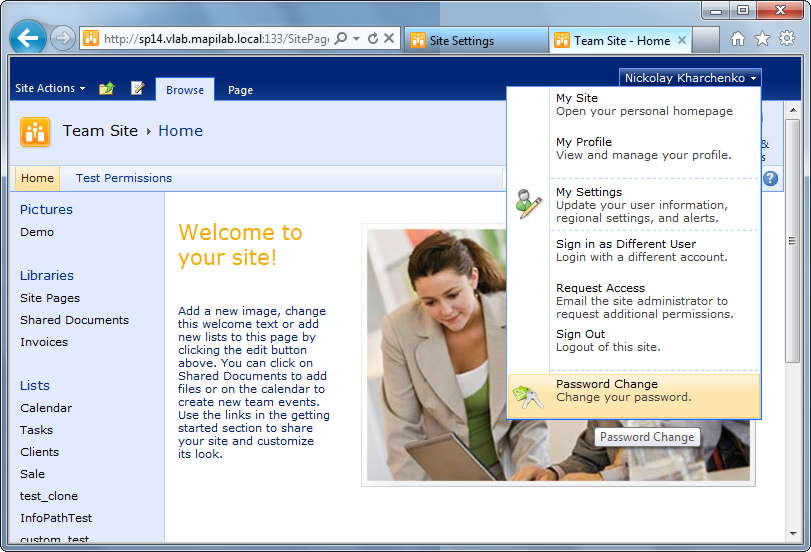
Task: Click the browser back arrow button
Action: [x=28, y=39]
